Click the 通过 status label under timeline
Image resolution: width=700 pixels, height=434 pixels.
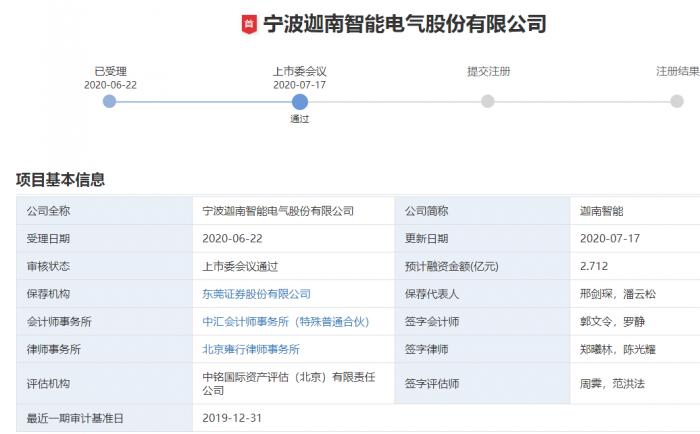(300, 119)
